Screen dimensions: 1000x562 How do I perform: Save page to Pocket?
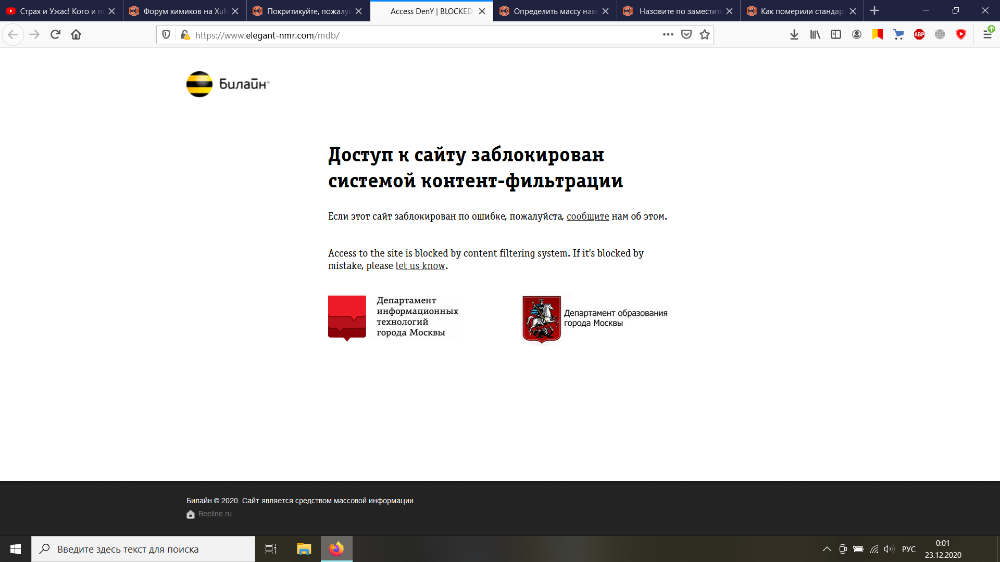pos(686,34)
